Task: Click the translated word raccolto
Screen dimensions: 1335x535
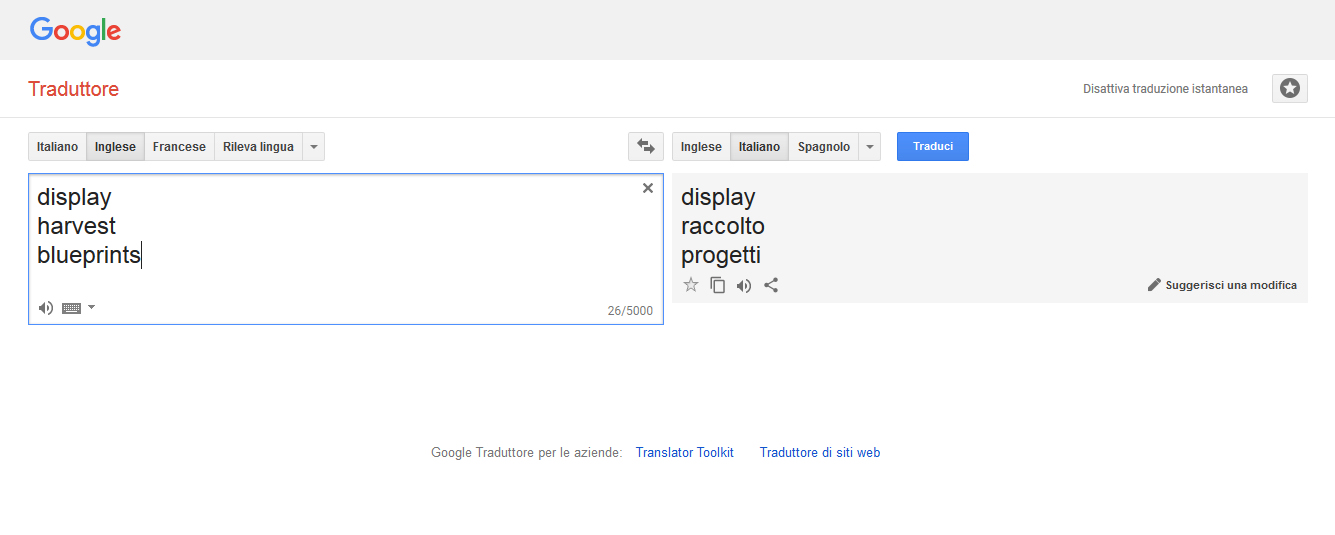Action: tap(723, 226)
